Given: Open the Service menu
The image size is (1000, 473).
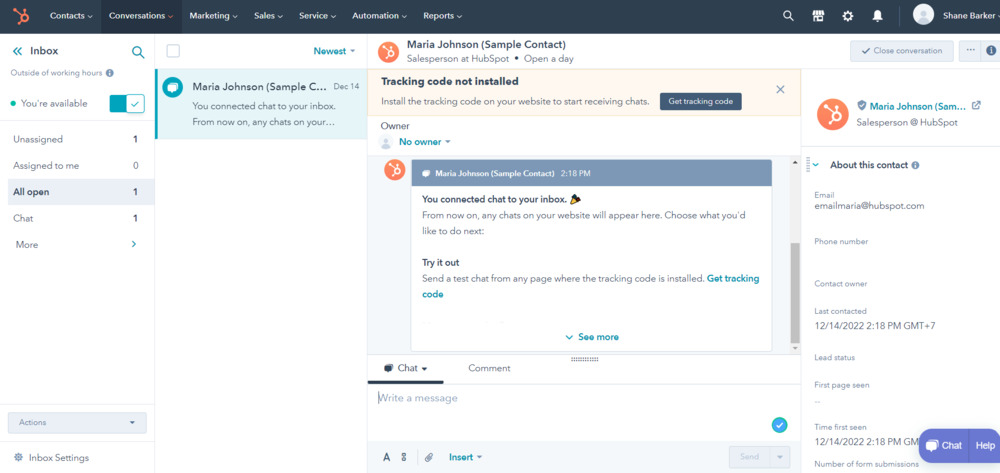Looking at the screenshot, I should 318,16.
